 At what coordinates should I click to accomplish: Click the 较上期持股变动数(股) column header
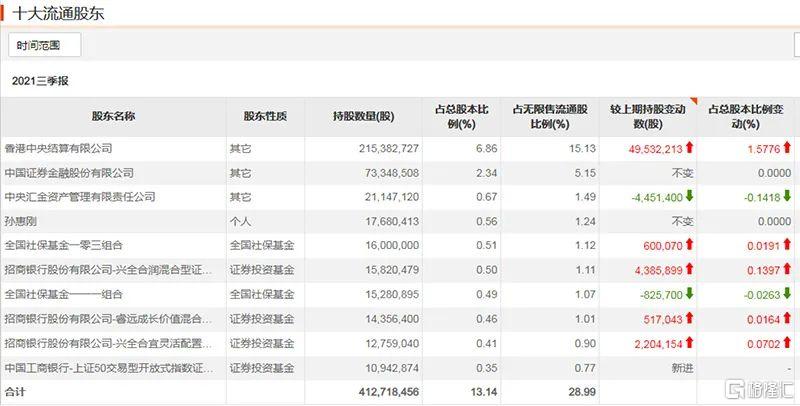coord(648,117)
